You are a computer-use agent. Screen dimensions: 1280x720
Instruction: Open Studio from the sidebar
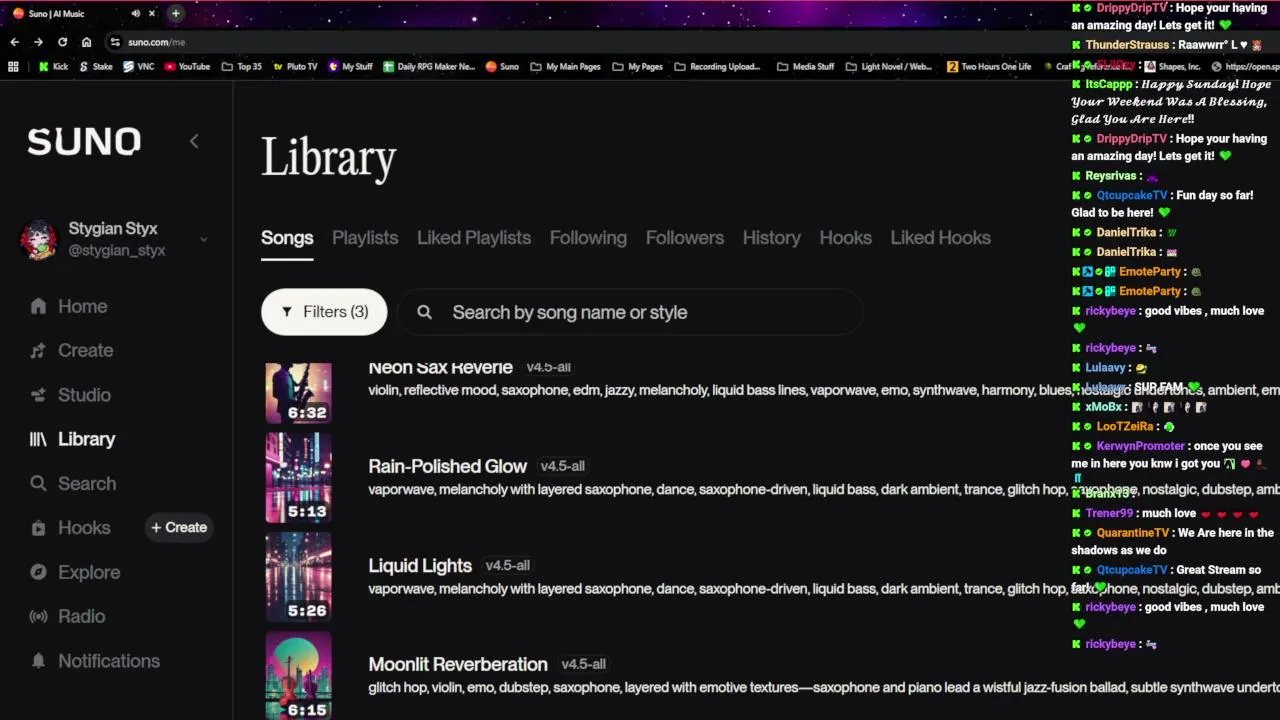click(70, 394)
